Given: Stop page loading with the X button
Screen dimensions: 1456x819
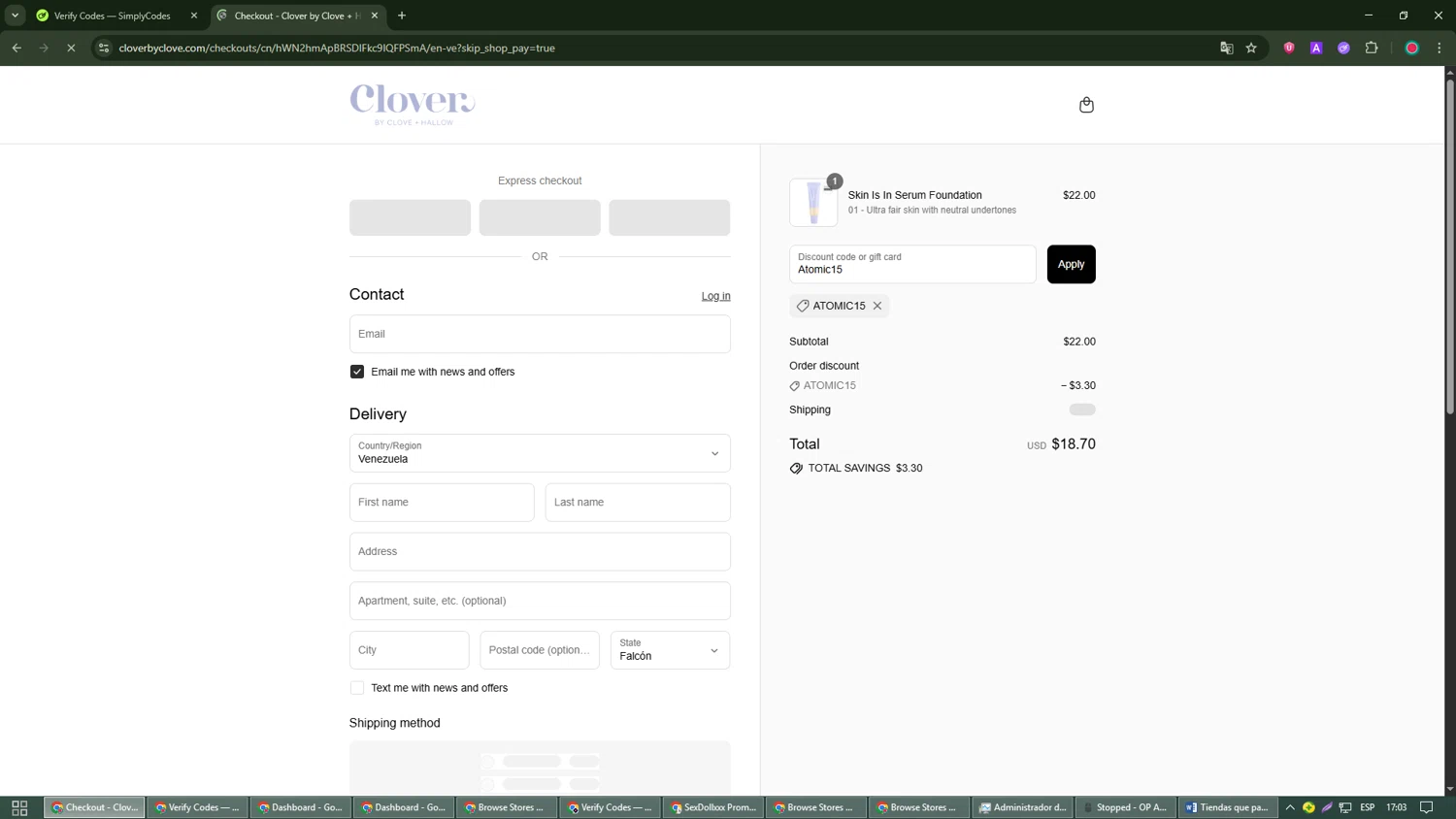Looking at the screenshot, I should (71, 48).
